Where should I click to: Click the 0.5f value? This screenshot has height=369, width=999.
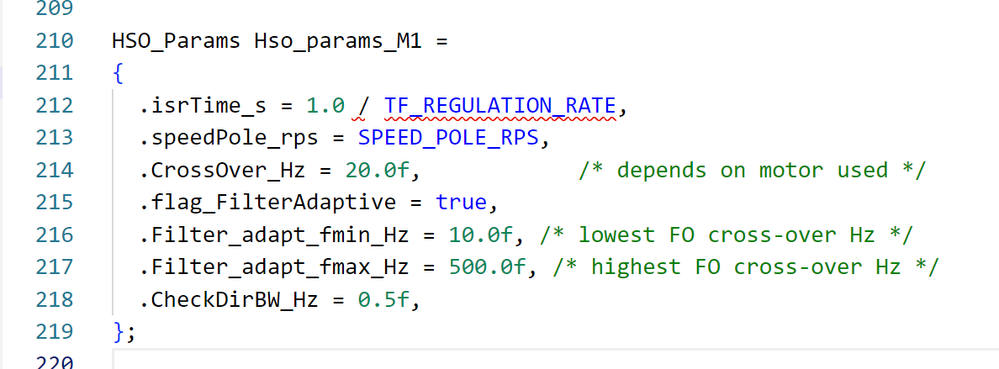(x=383, y=300)
